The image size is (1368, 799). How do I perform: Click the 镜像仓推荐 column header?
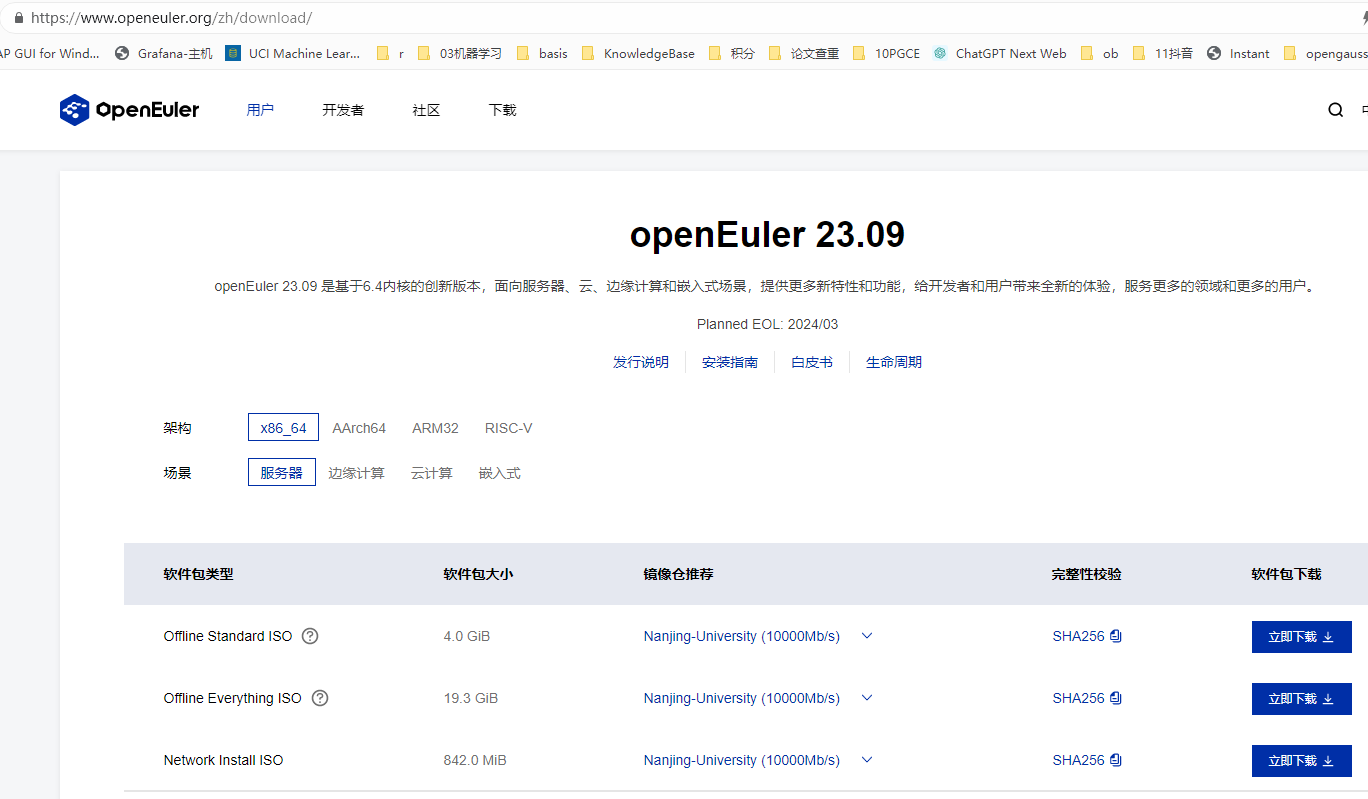pyautogui.click(x=678, y=574)
